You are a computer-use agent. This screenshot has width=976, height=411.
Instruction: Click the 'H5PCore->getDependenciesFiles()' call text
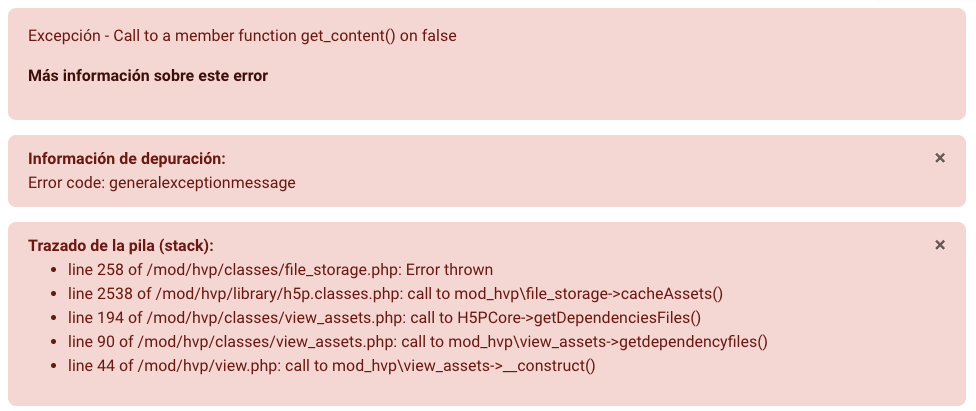(579, 318)
